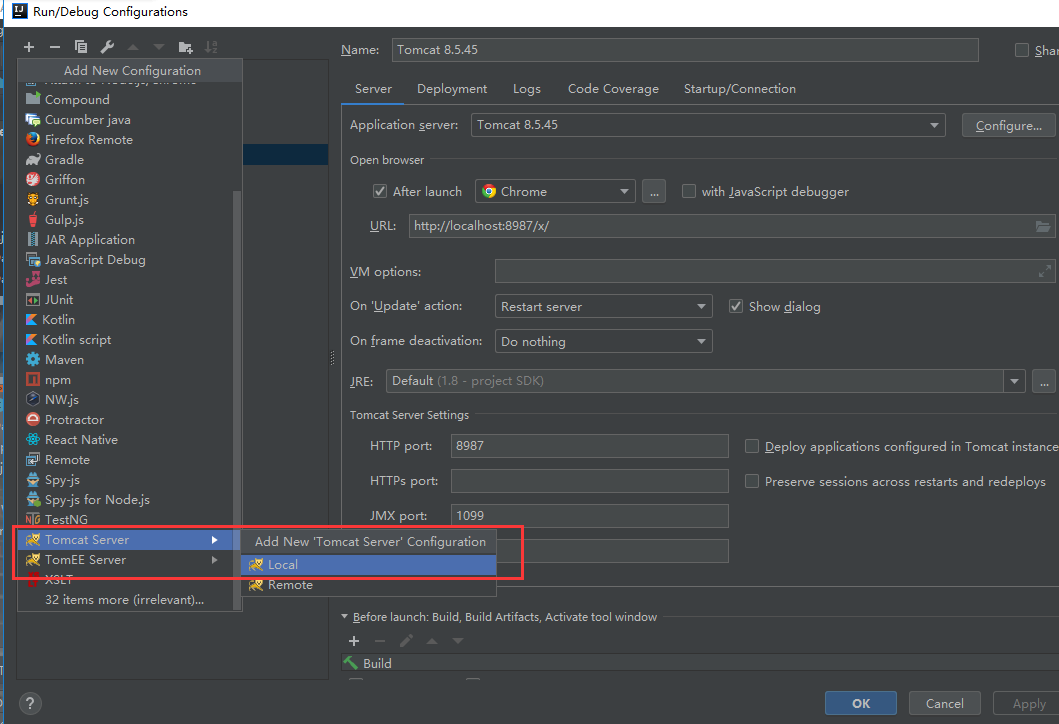Open the On 'Update' action dropdown

(x=603, y=307)
